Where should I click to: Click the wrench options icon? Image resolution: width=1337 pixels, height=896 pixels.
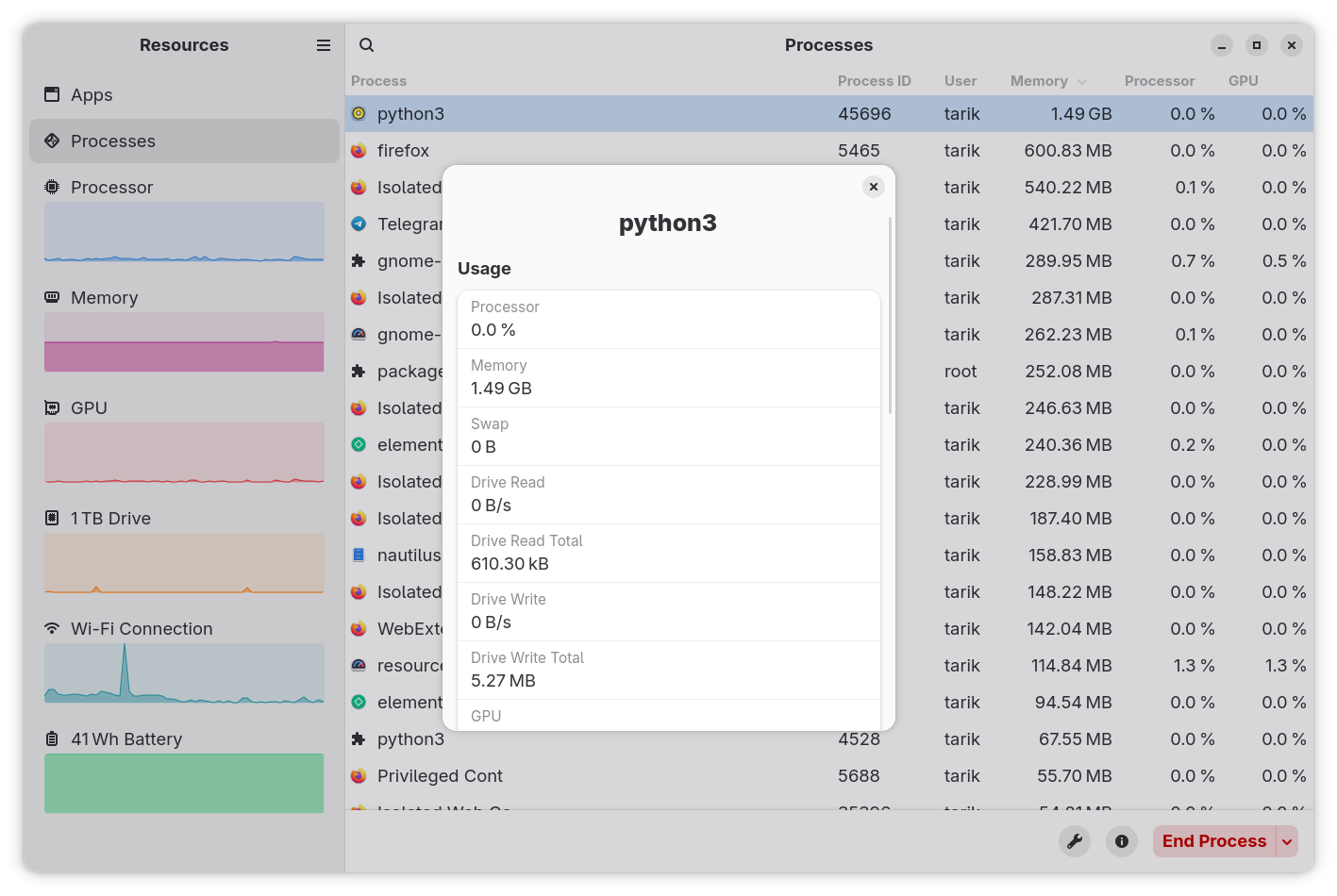click(1074, 841)
